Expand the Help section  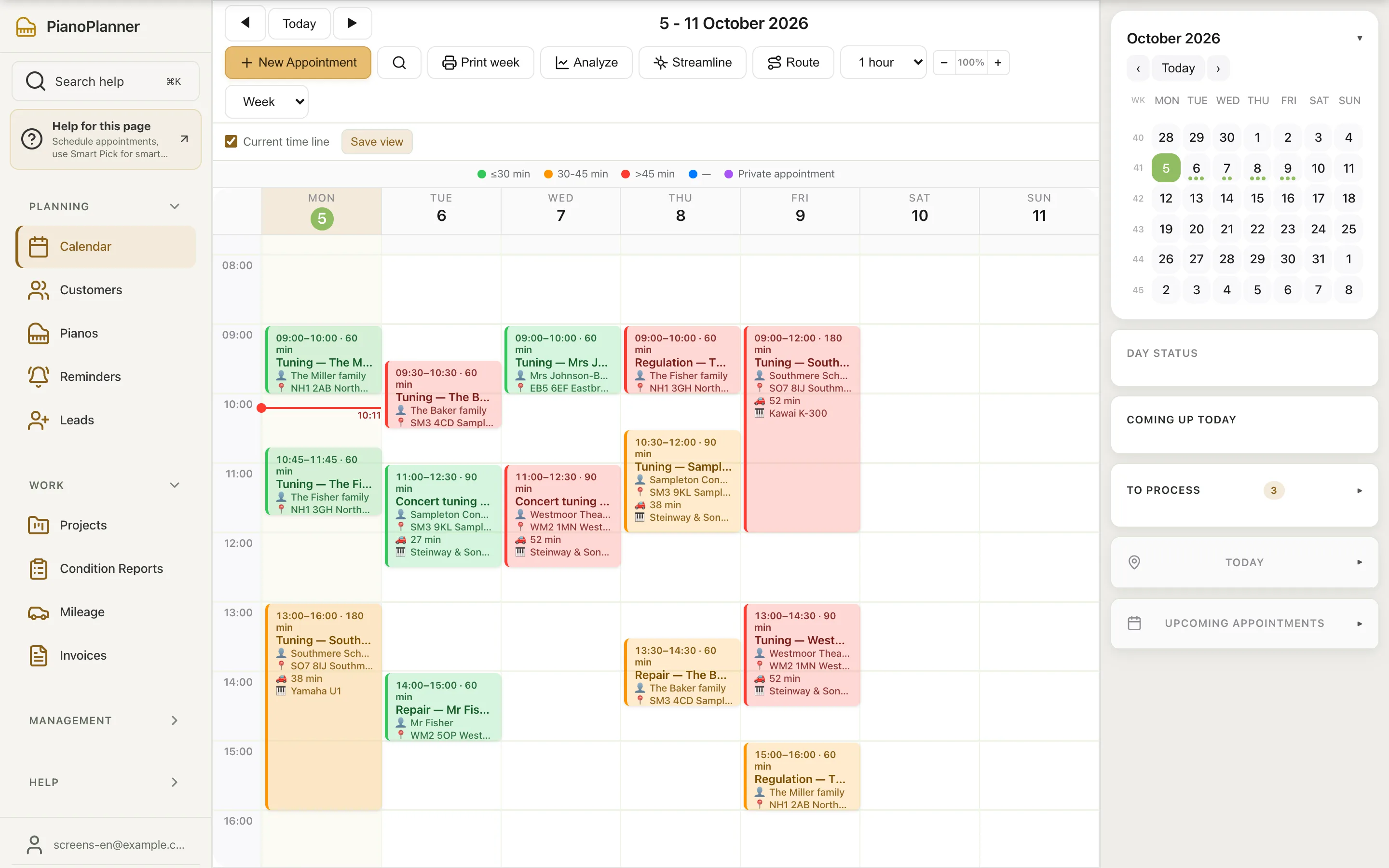175,782
